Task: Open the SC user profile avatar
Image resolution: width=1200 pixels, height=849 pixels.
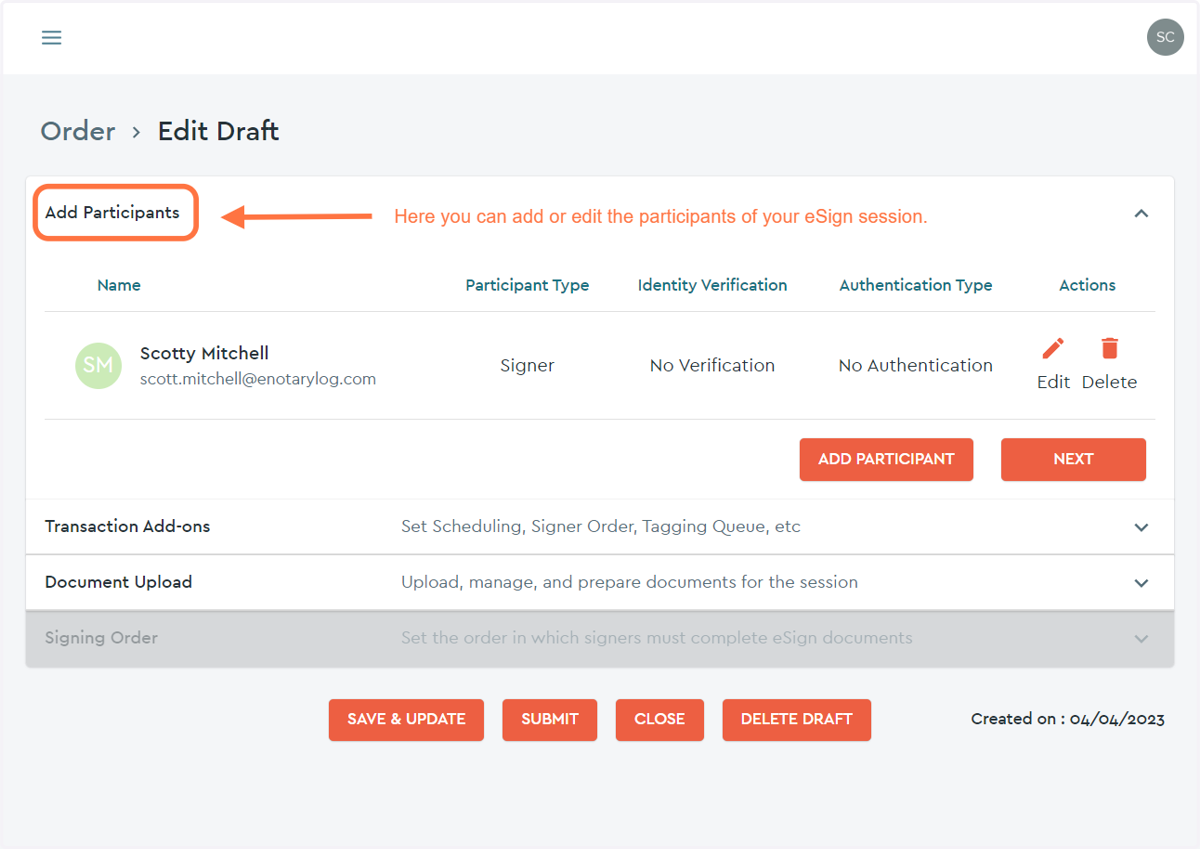Action: click(1165, 37)
